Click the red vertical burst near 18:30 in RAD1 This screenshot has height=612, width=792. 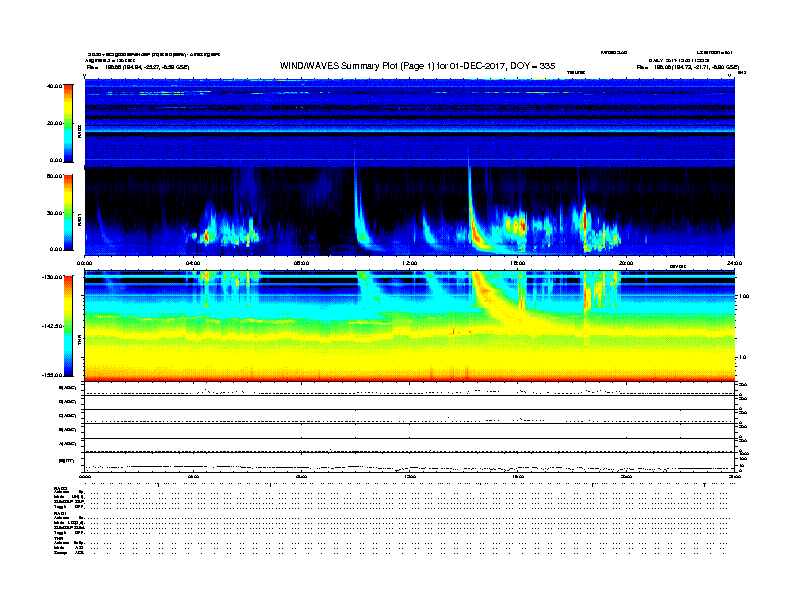[585, 222]
